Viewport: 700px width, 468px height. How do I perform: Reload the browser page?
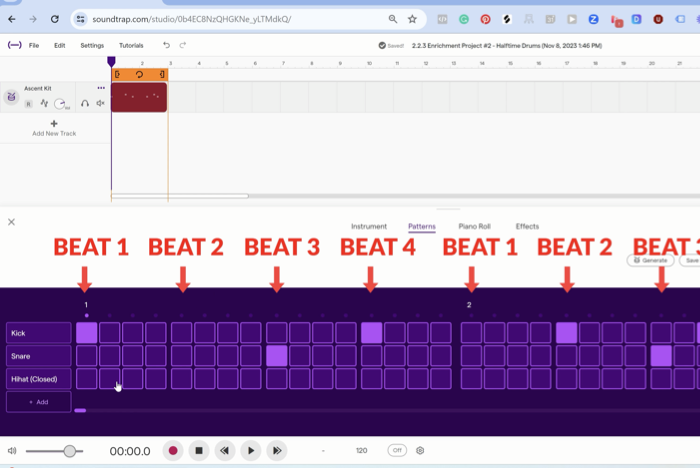54,19
